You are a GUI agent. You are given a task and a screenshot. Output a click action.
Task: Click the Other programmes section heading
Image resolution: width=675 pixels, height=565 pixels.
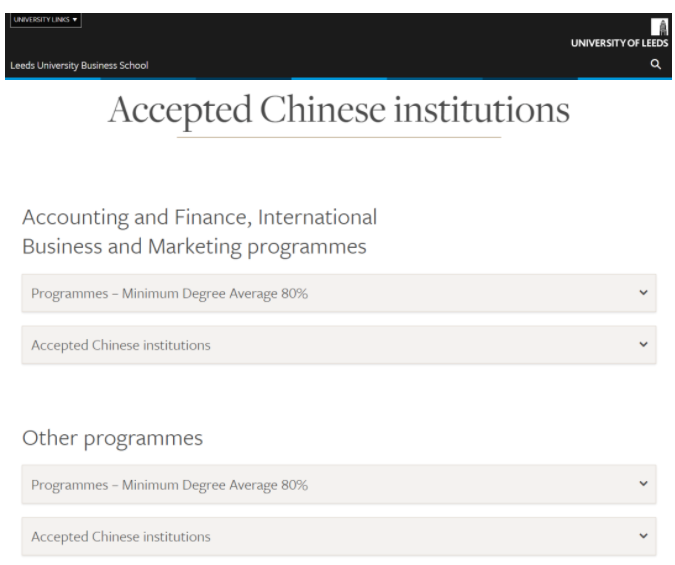[x=112, y=438]
